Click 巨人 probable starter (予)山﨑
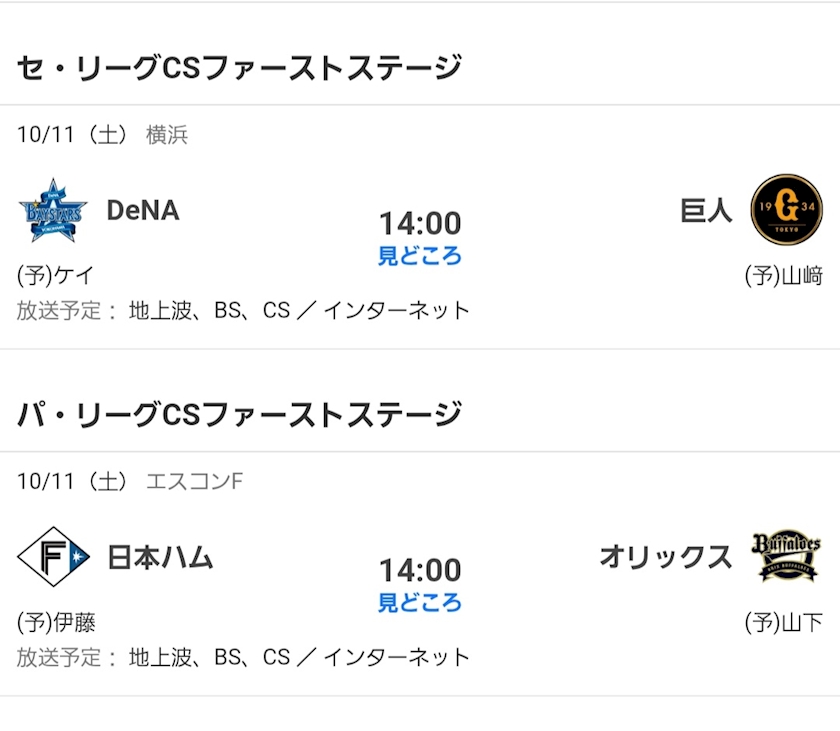Image resolution: width=840 pixels, height=731 pixels. [784, 275]
